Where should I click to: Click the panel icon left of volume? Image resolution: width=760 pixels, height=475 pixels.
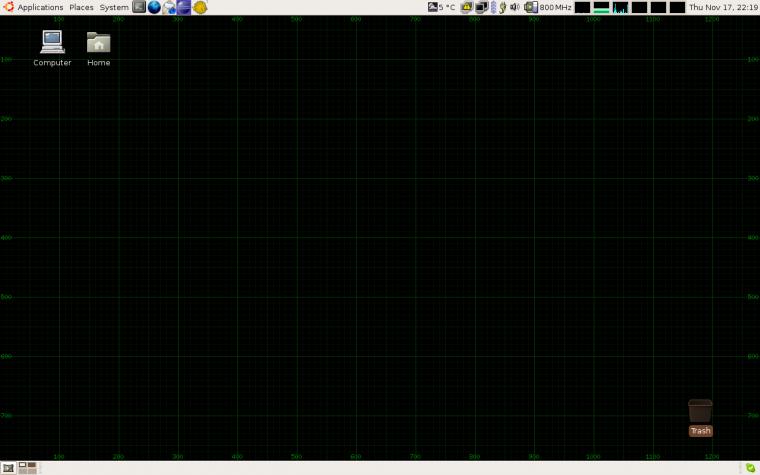(x=503, y=7)
